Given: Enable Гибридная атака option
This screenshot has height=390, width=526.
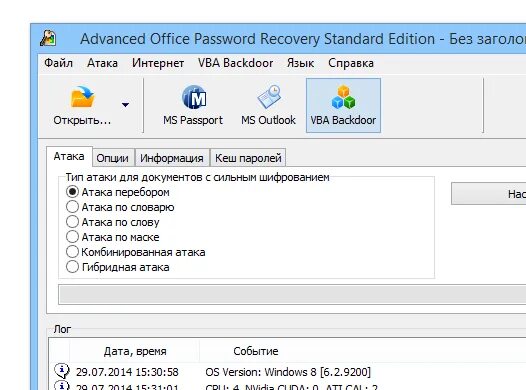Looking at the screenshot, I should (x=72, y=267).
